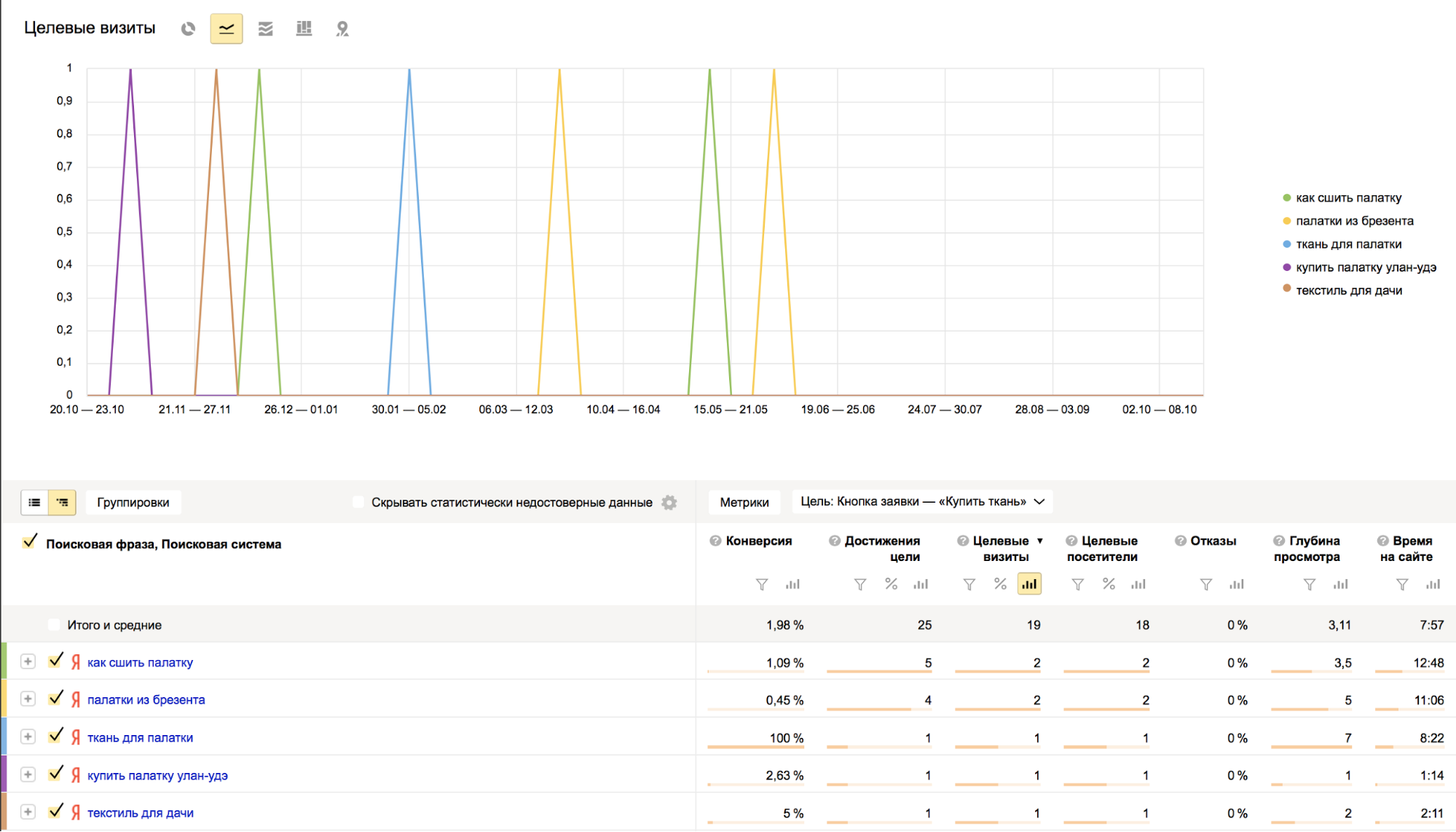
Task: Open the map chart view icon
Action: [342, 29]
